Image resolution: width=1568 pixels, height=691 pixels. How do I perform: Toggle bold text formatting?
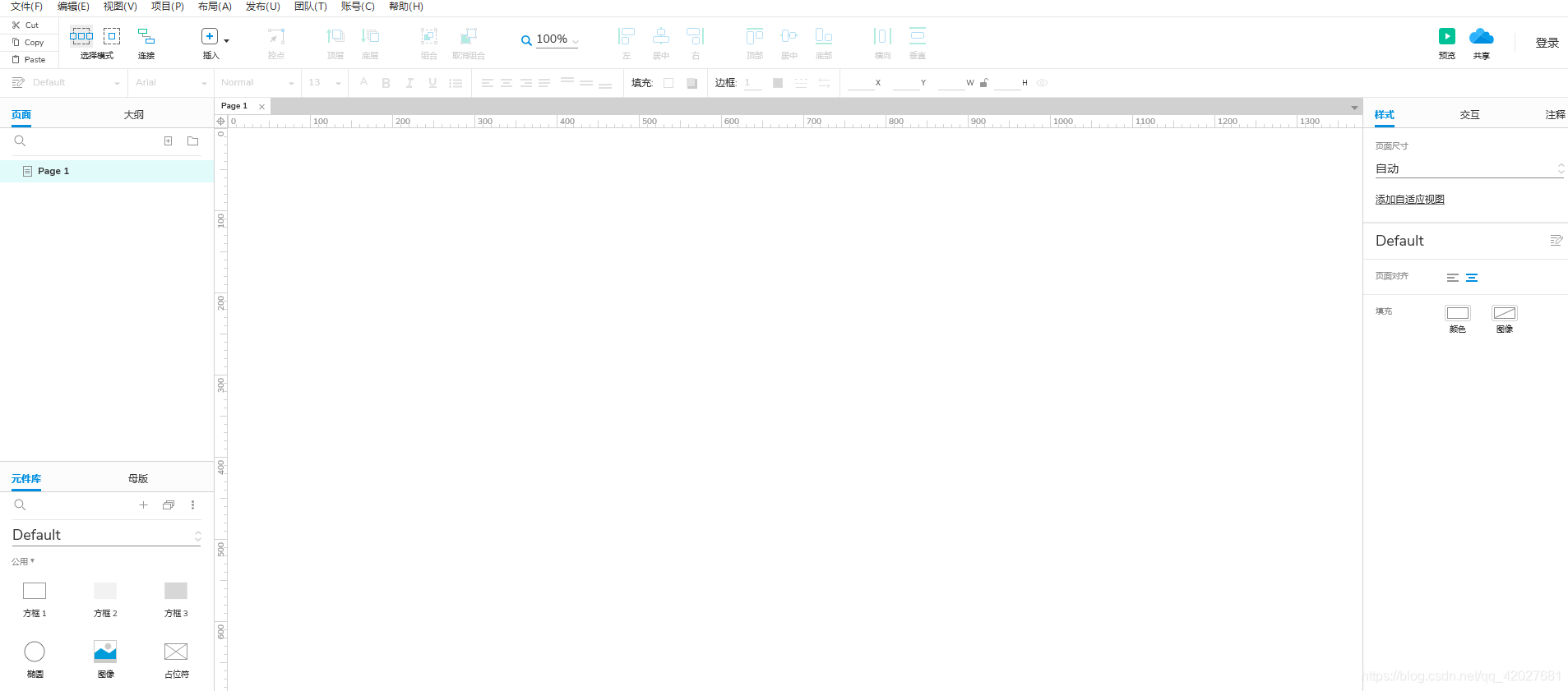(x=386, y=83)
